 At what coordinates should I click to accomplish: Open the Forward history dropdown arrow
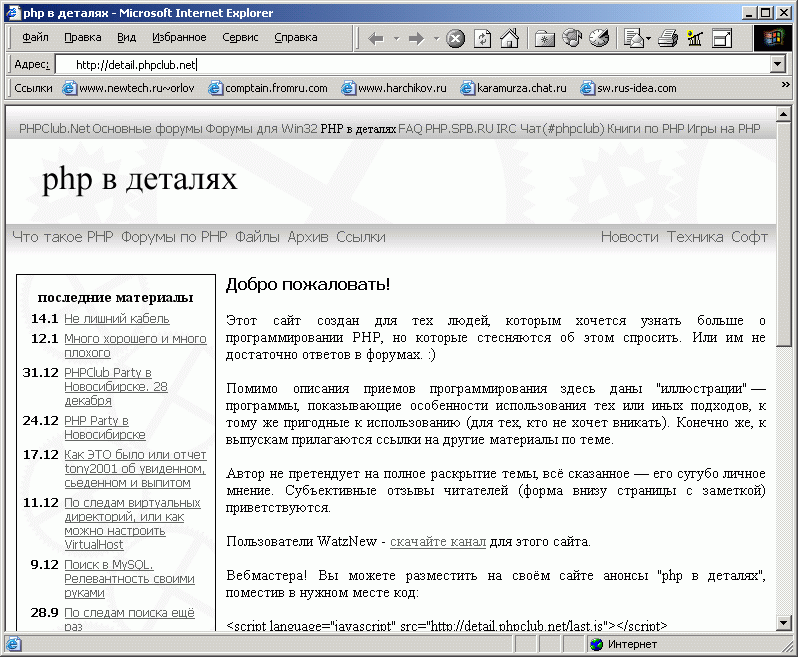(436, 39)
